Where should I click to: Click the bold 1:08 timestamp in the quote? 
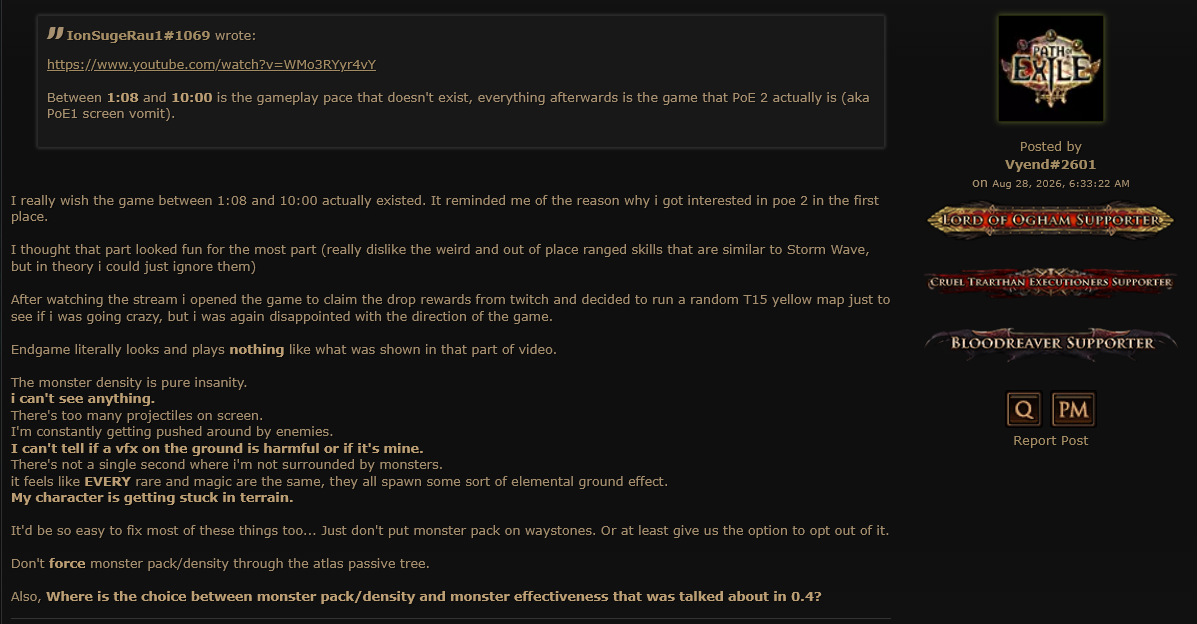tap(122, 98)
